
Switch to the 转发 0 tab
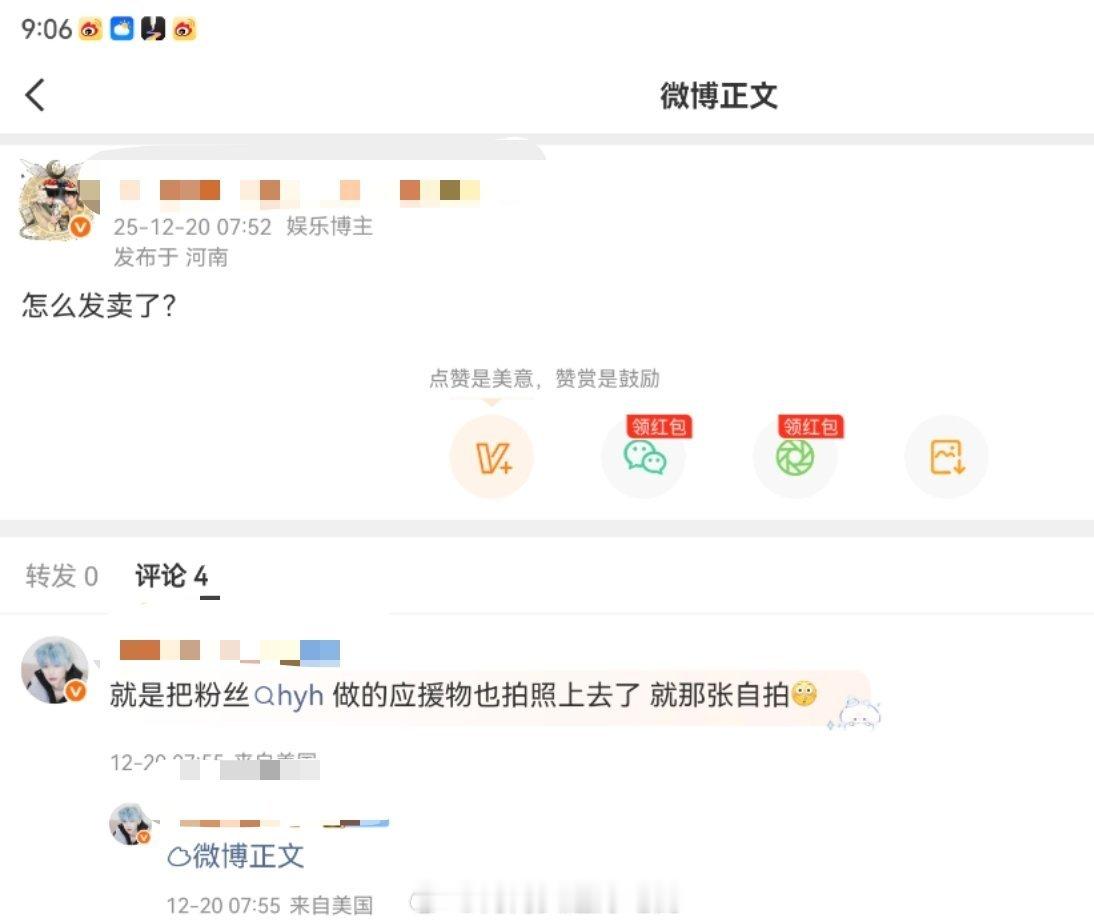tap(61, 576)
